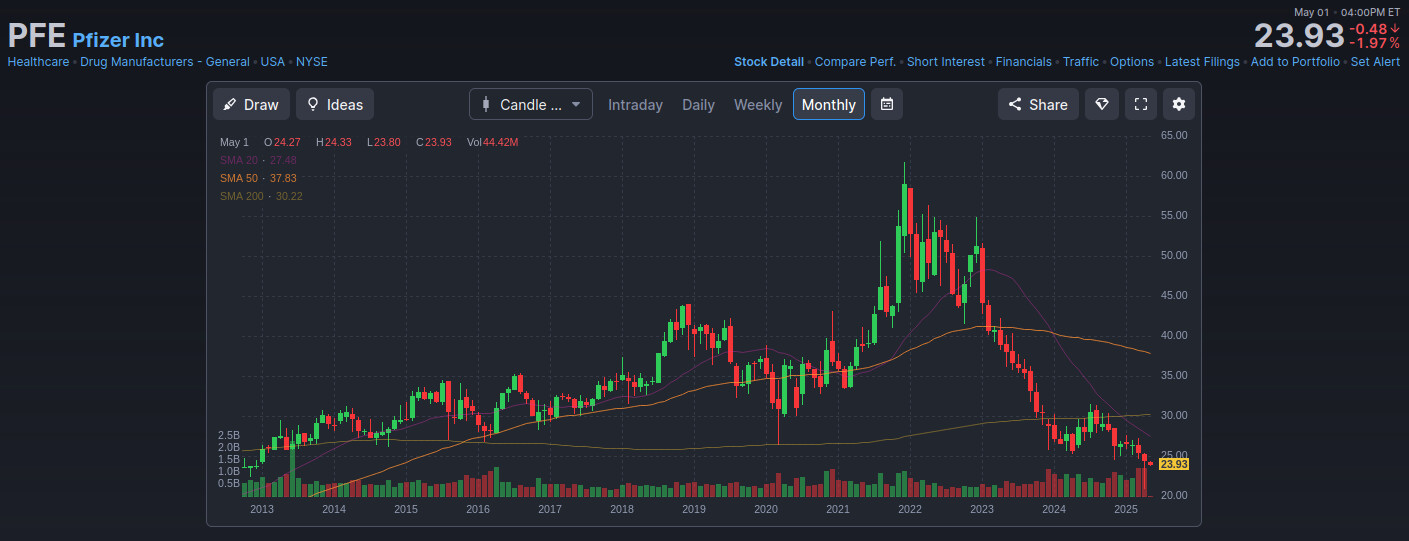Switch to Weekly timeframe

tap(758, 104)
